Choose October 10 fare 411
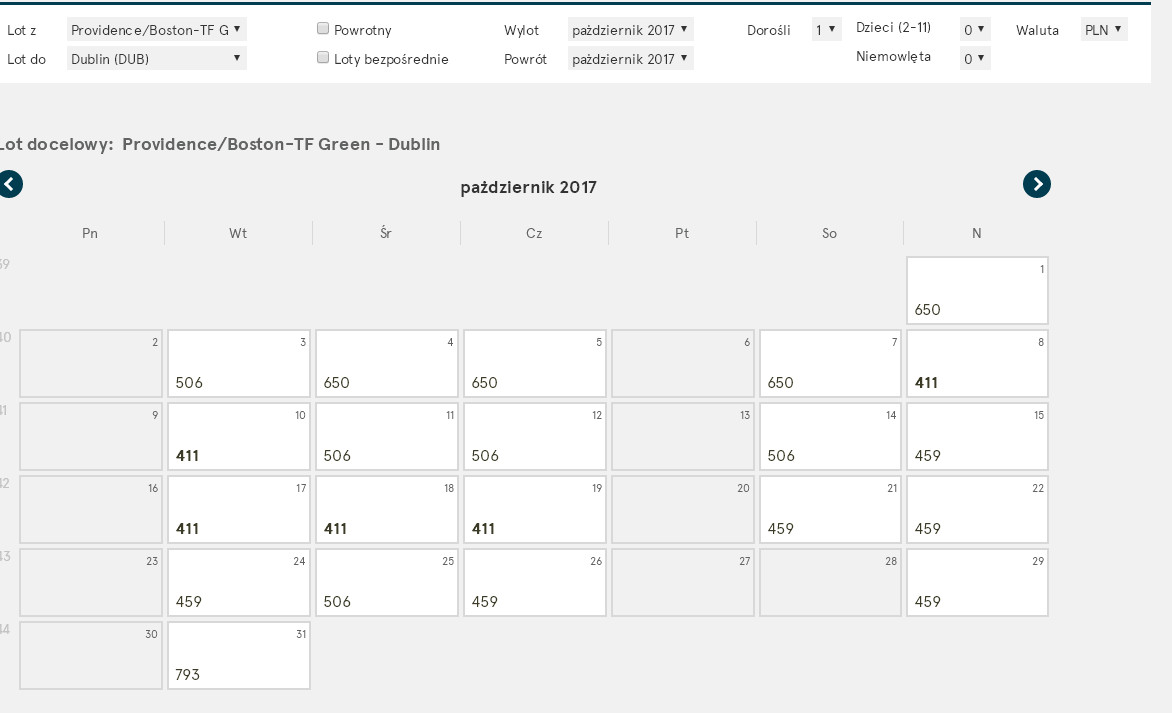Screen dimensions: 1172x713 [238, 436]
